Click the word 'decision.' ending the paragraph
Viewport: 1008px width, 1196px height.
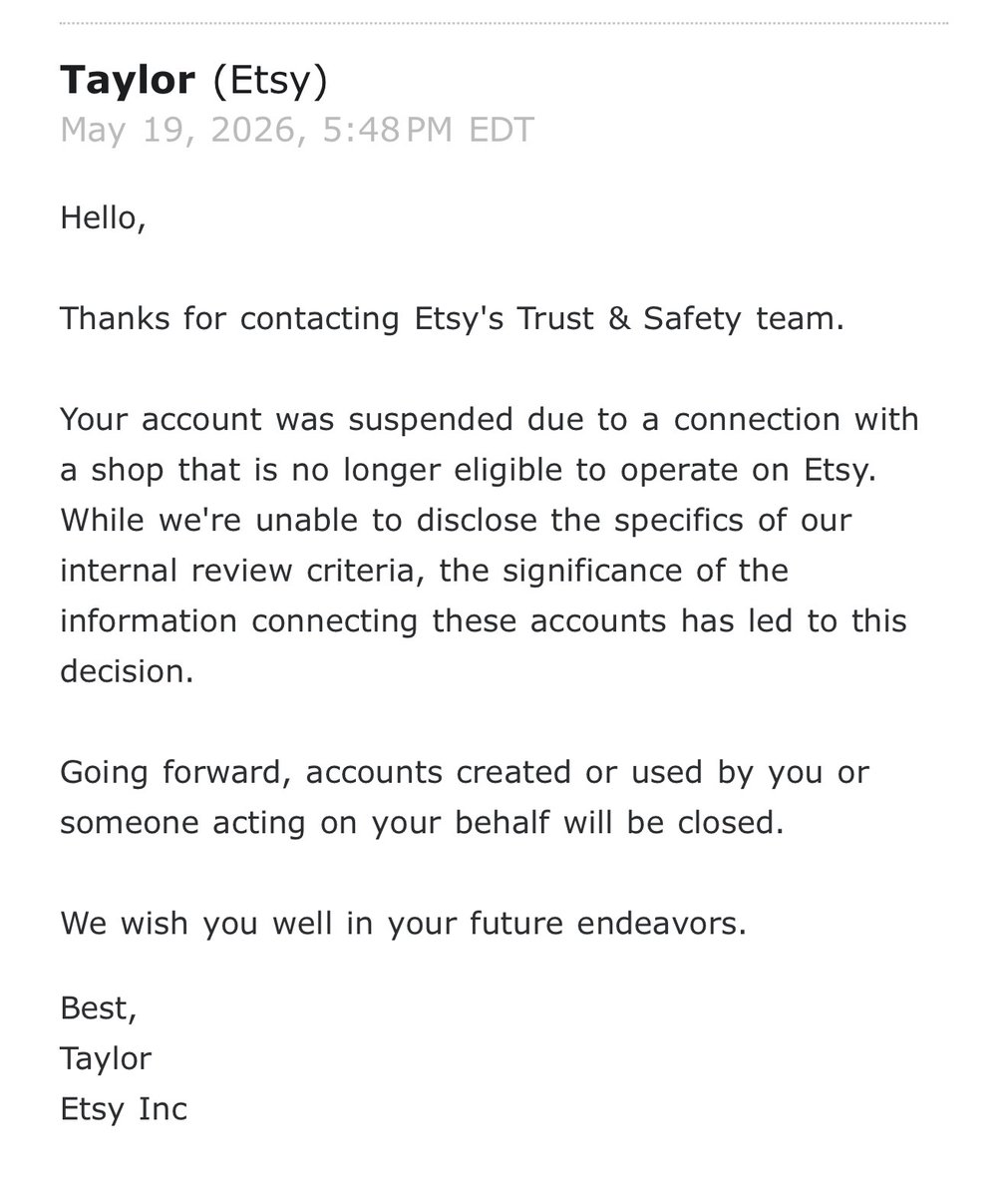click(x=127, y=672)
